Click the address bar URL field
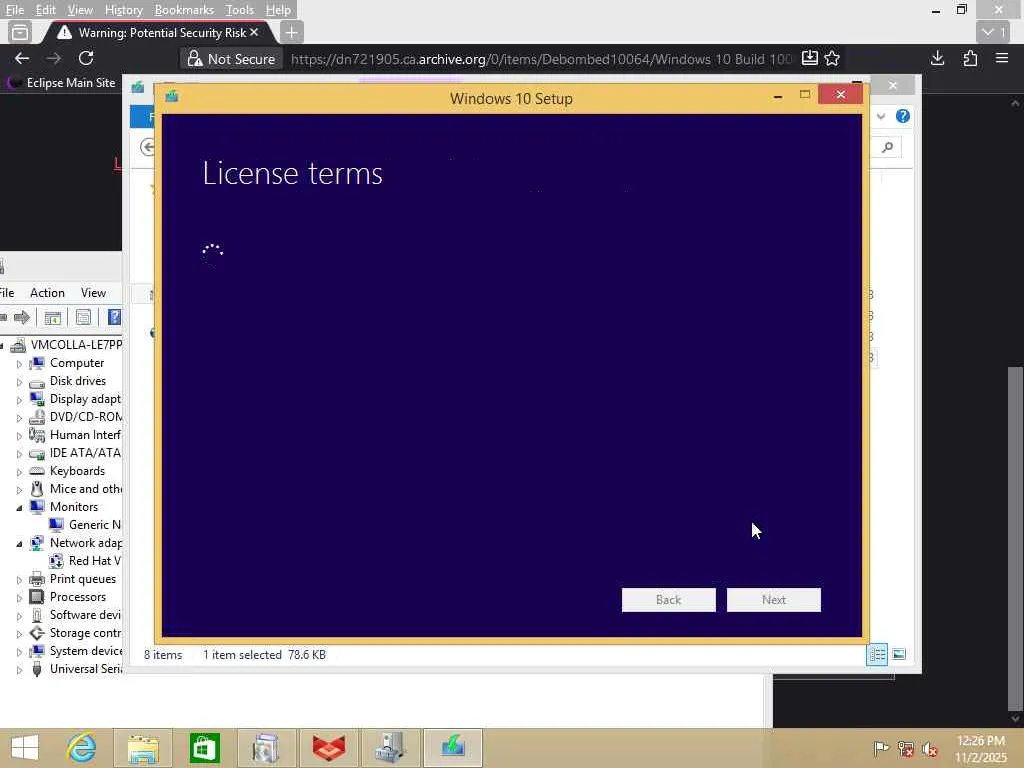This screenshot has height=768, width=1024. (x=541, y=59)
